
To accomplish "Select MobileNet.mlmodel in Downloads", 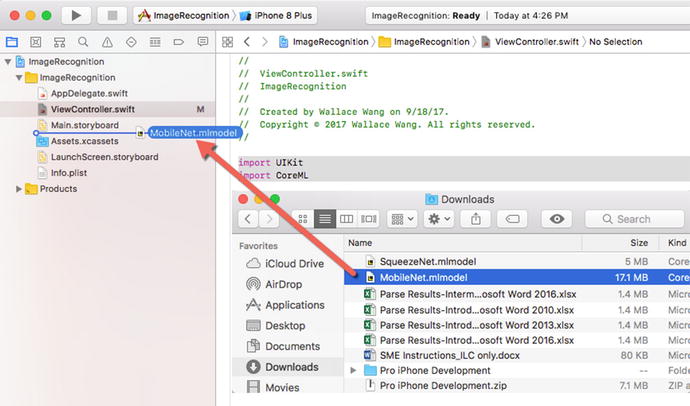I will tap(517, 278).
